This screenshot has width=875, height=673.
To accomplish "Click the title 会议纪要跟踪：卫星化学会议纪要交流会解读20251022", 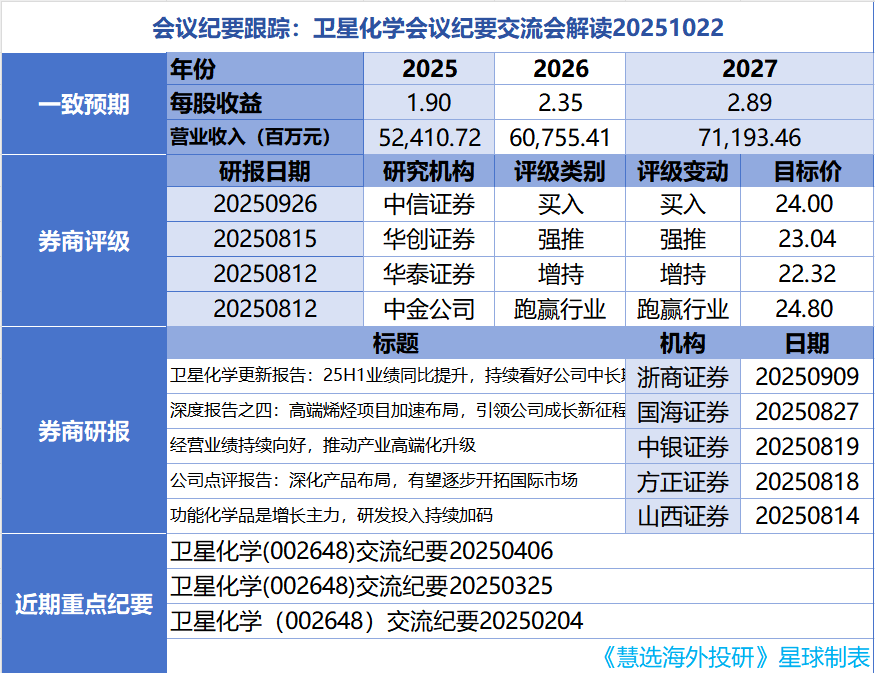I will (x=438, y=28).
